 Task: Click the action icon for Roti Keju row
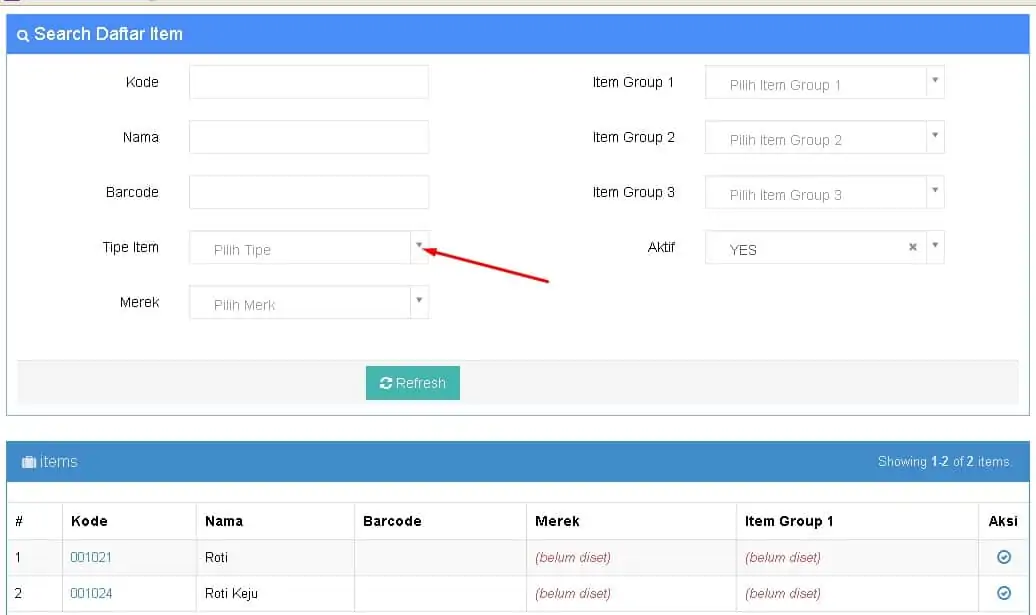click(x=1004, y=593)
